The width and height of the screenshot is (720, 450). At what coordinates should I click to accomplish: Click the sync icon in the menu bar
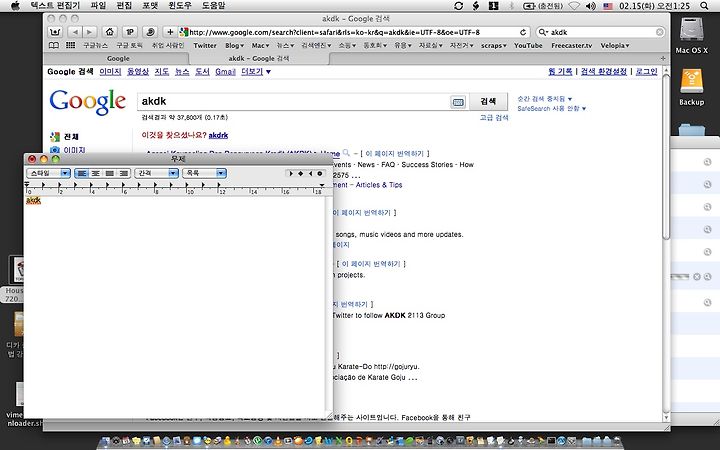click(x=458, y=6)
